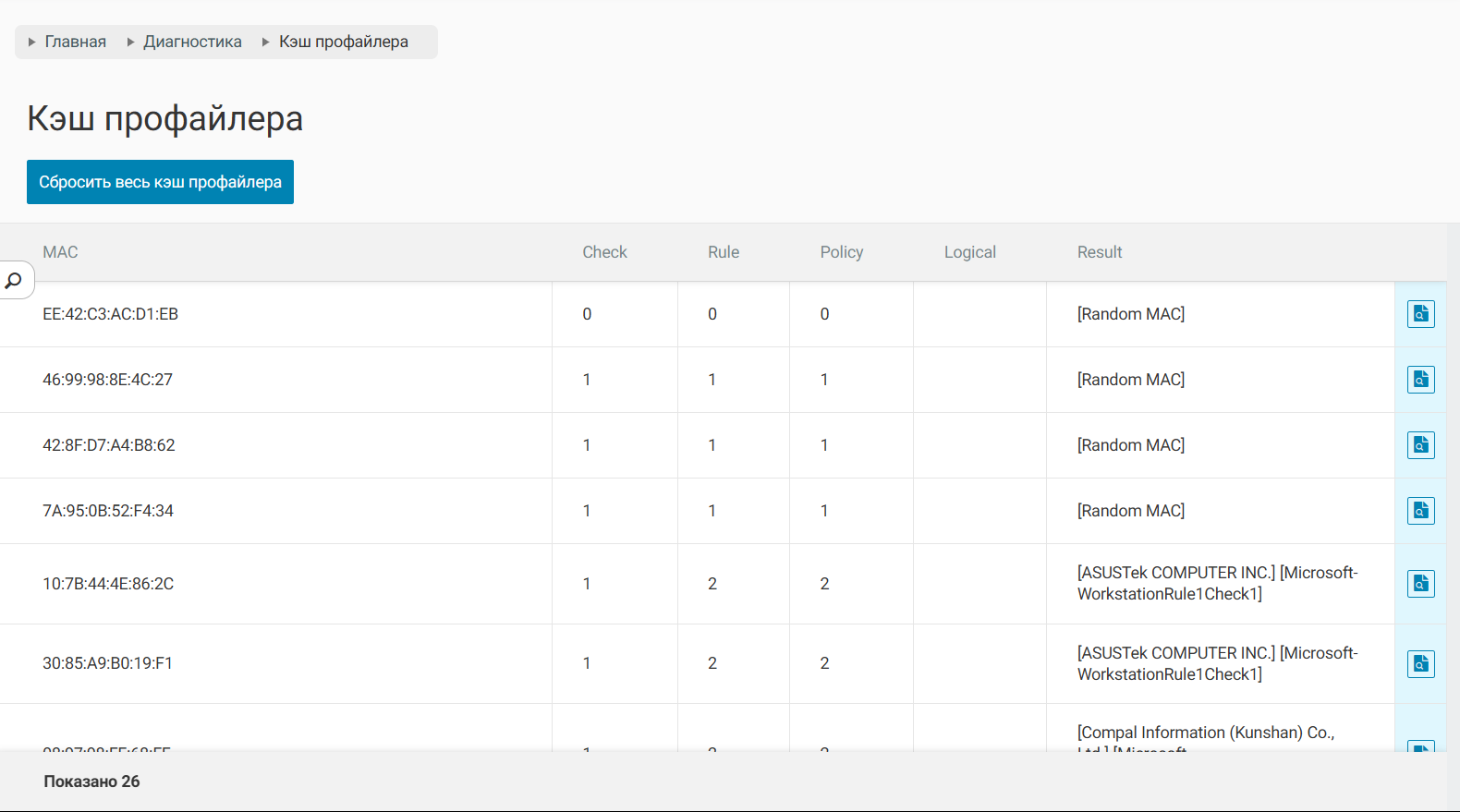
Task: Open details icon for EE:42:C3:AC:D1:EB row
Action: click(1420, 314)
